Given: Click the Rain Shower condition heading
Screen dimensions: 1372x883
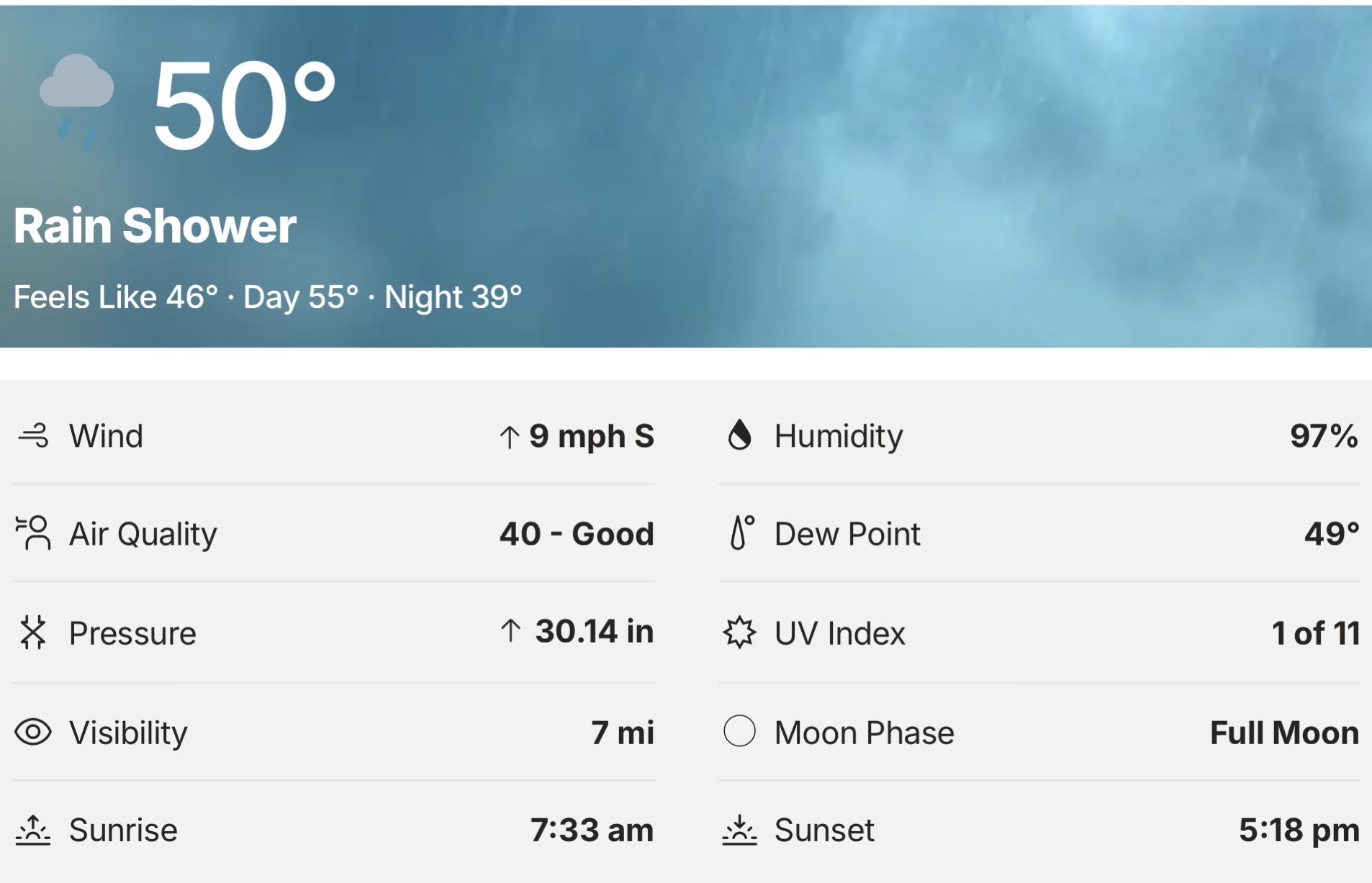Looking at the screenshot, I should pyautogui.click(x=155, y=226).
